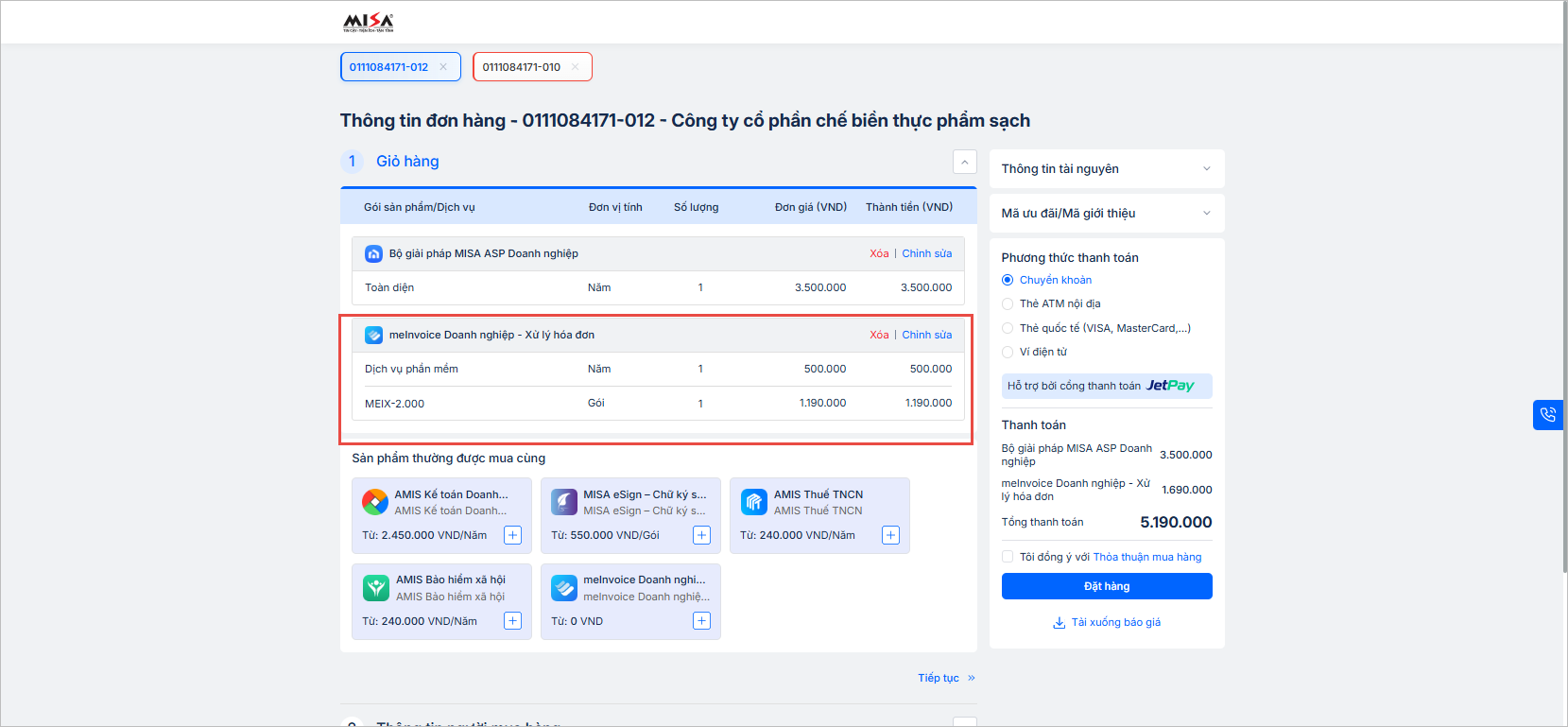1568x727 pixels.
Task: Click the Gói sản phẩm/Dịch vụ column header
Action: [x=420, y=207]
